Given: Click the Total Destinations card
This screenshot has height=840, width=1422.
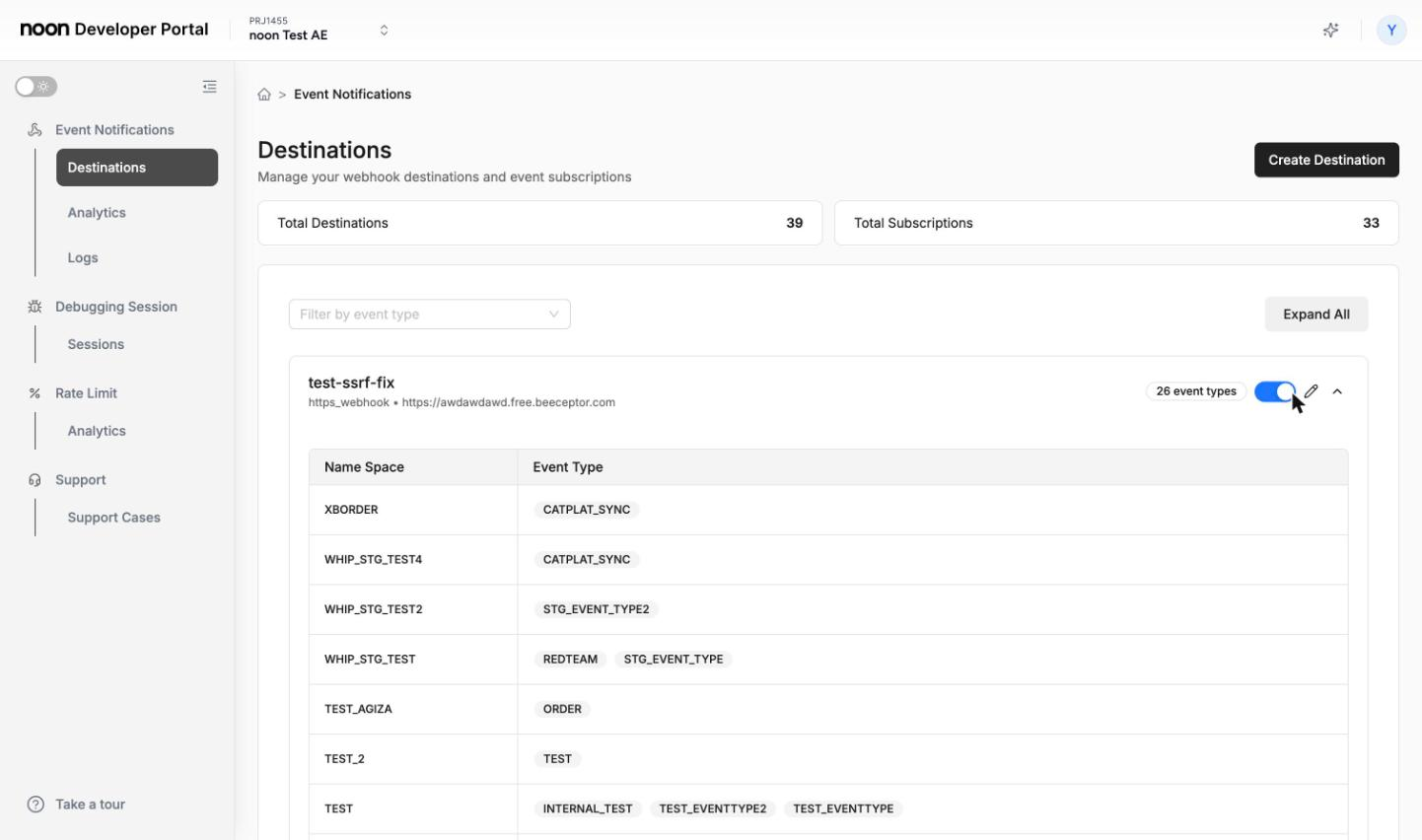Looking at the screenshot, I should (539, 223).
